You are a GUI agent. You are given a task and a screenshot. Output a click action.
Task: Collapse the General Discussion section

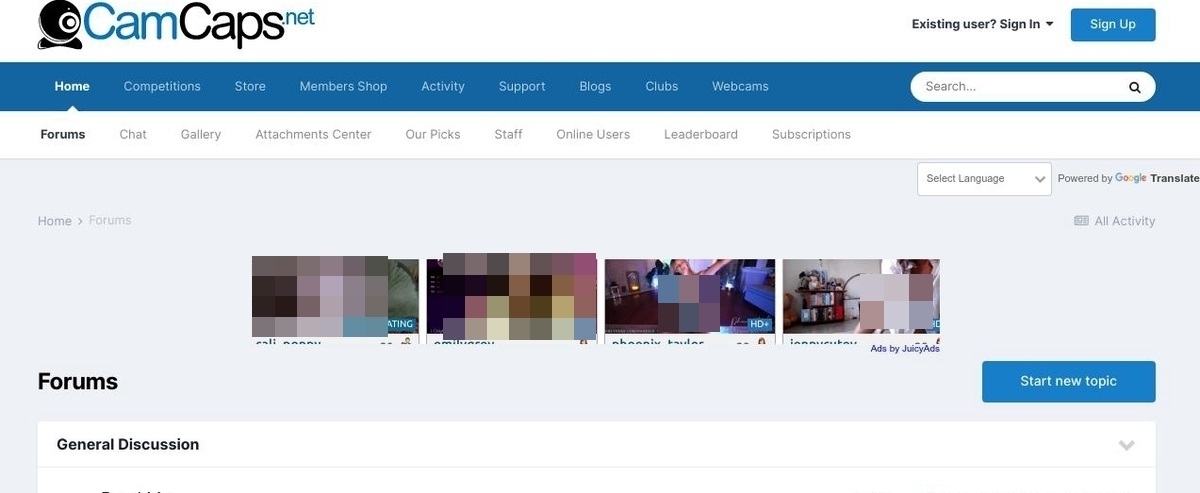point(1126,445)
